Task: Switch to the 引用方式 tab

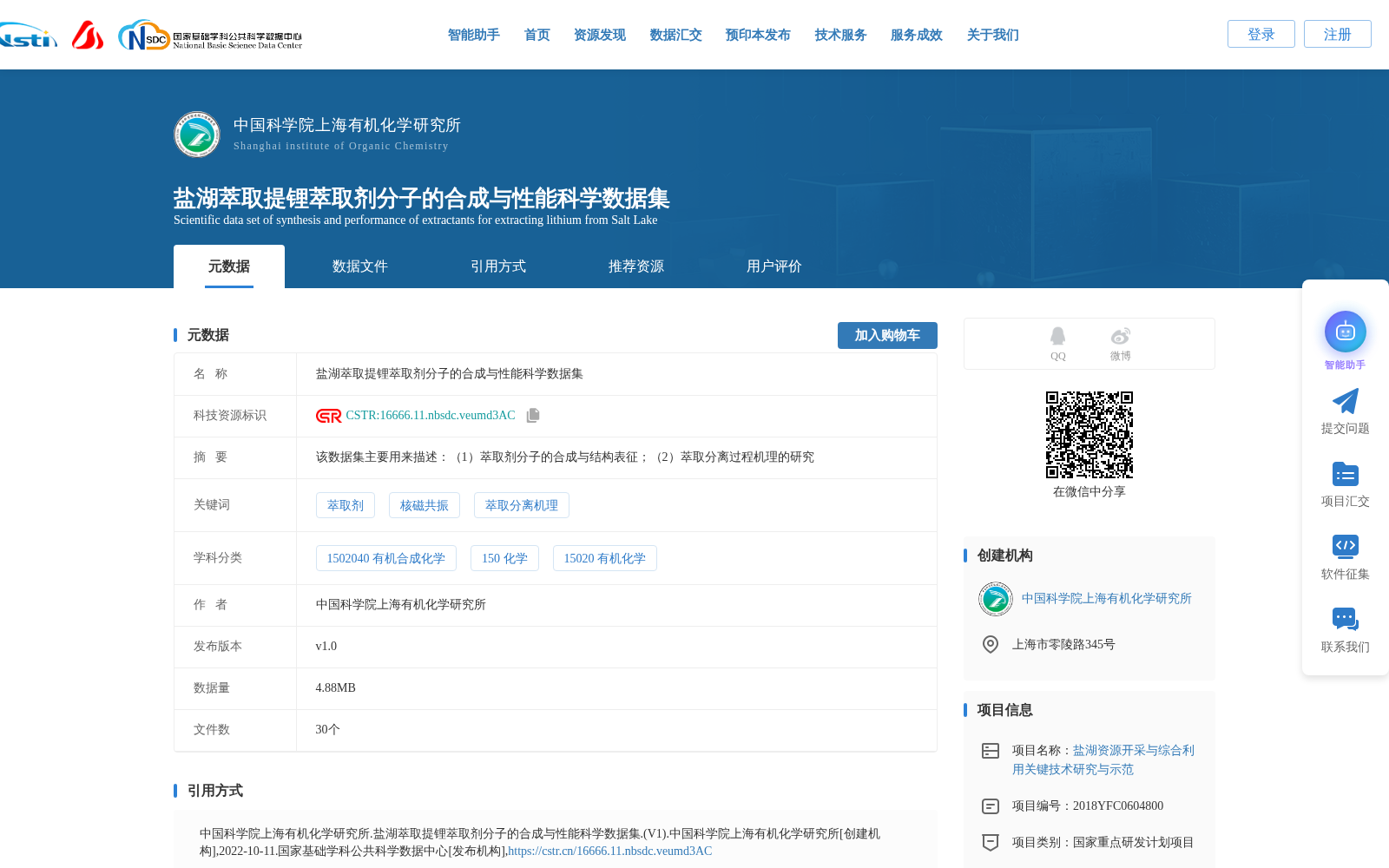Action: click(x=498, y=266)
